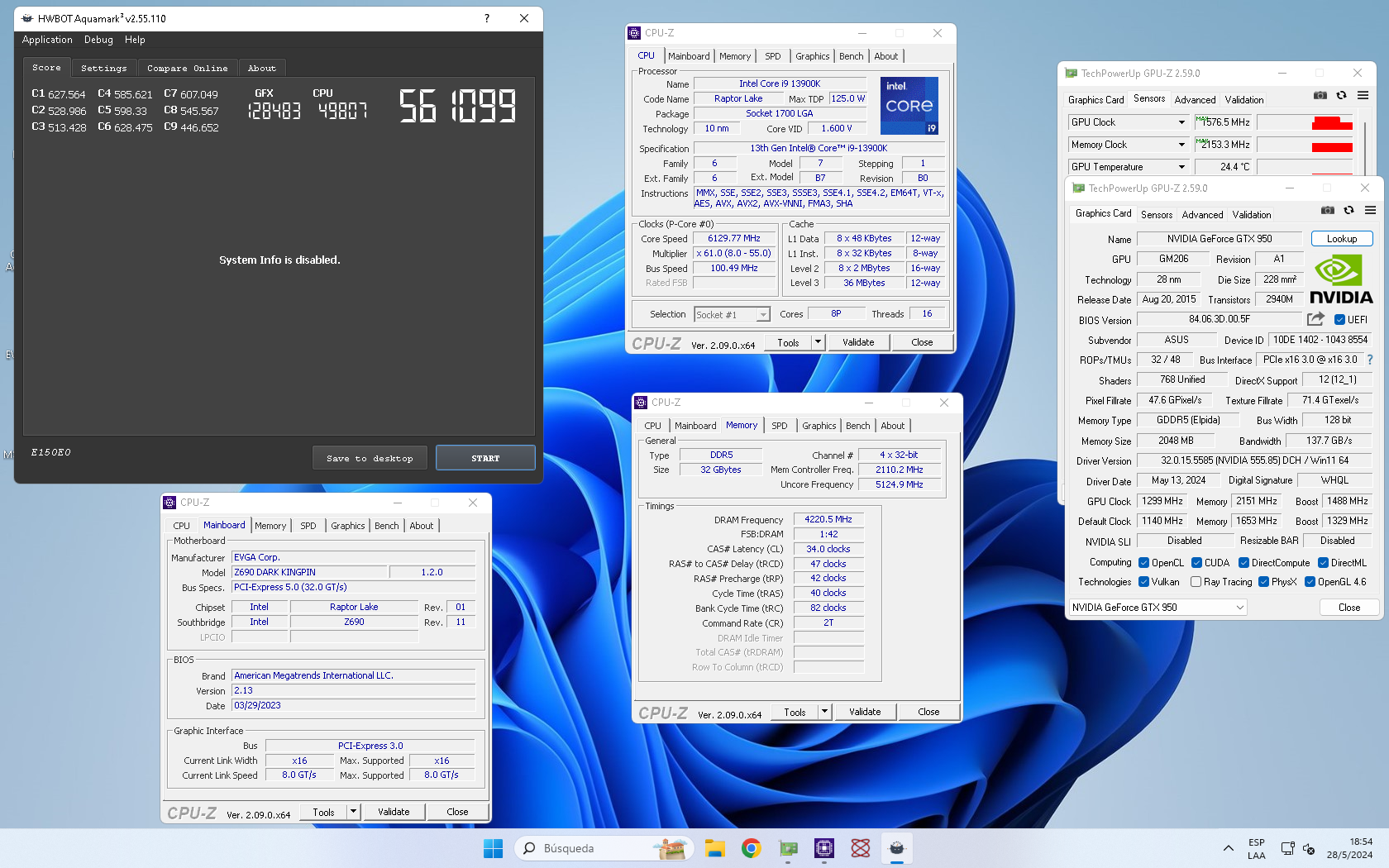Click the CPU-Z Memory window title icon
Viewport: 1389px width, 868px height.
(x=641, y=403)
